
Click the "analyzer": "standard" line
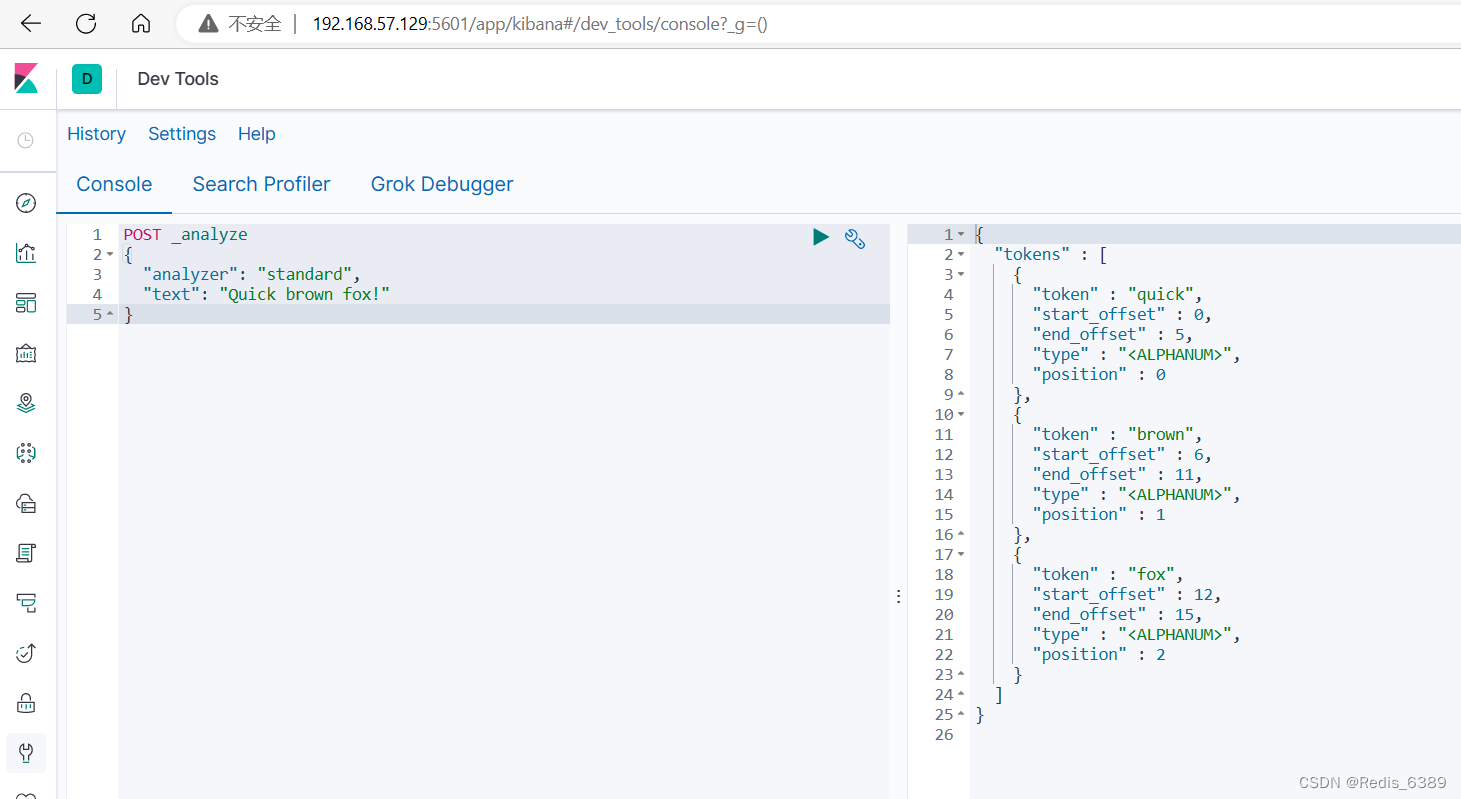tap(251, 274)
